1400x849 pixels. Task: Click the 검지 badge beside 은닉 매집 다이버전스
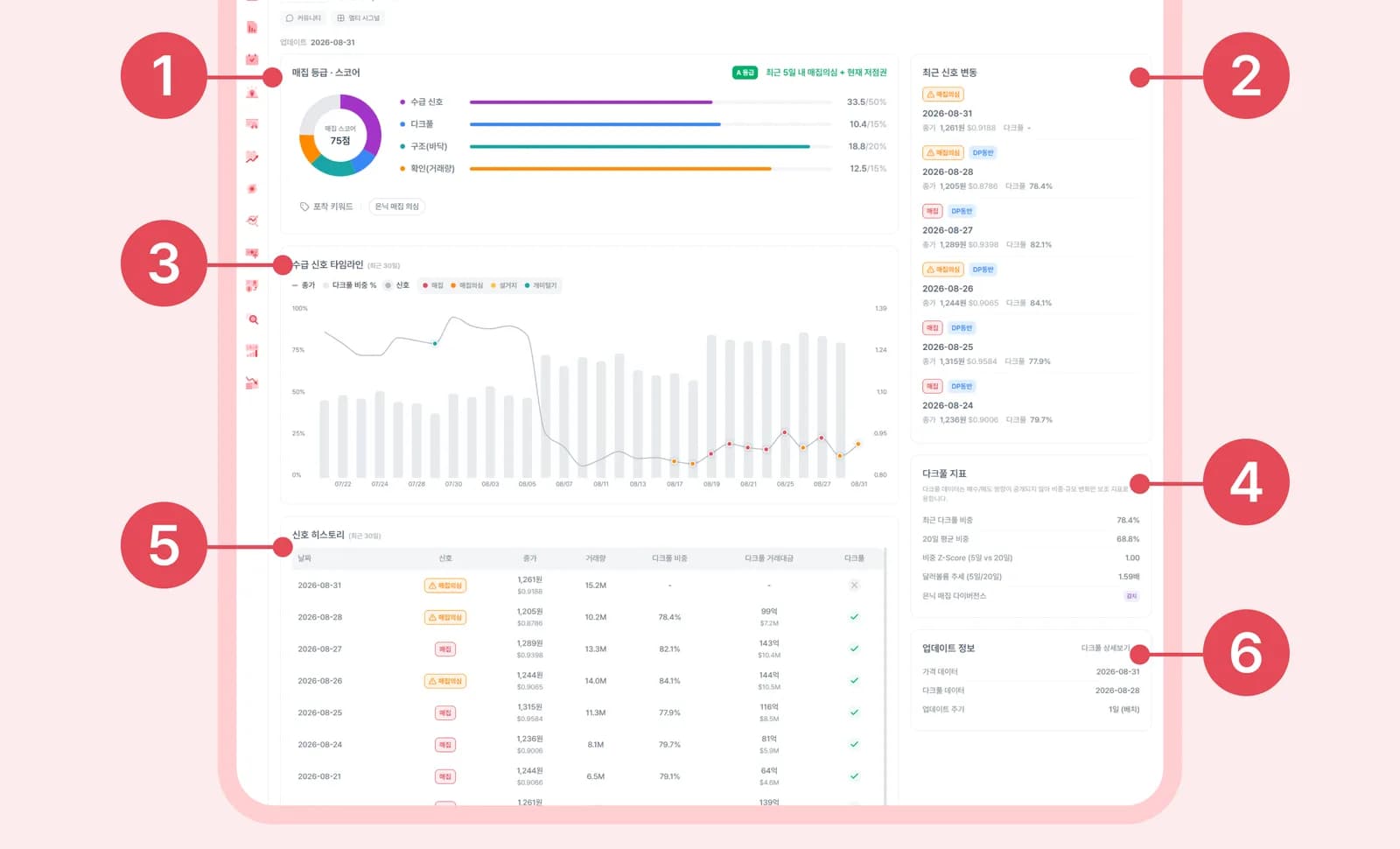1131,596
